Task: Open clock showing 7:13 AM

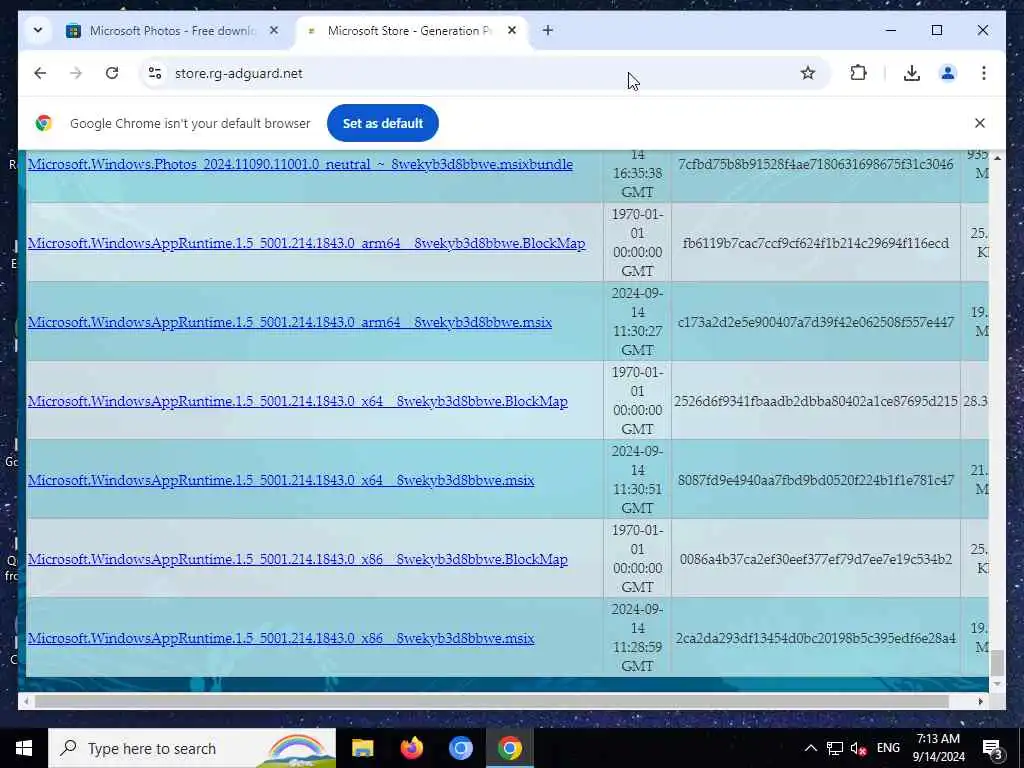Action: [x=938, y=748]
